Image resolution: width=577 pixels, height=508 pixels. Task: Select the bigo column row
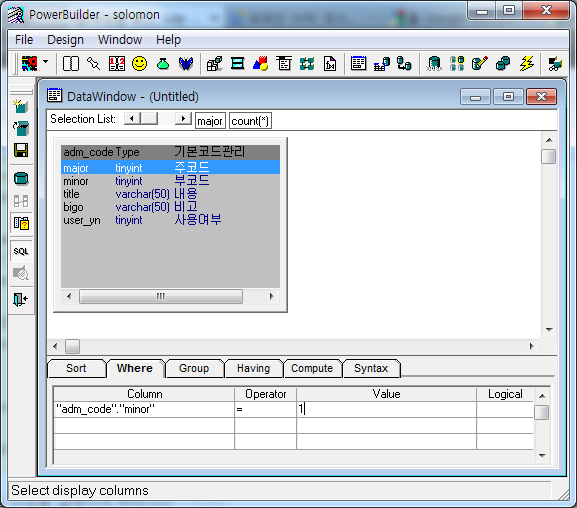tap(170, 207)
